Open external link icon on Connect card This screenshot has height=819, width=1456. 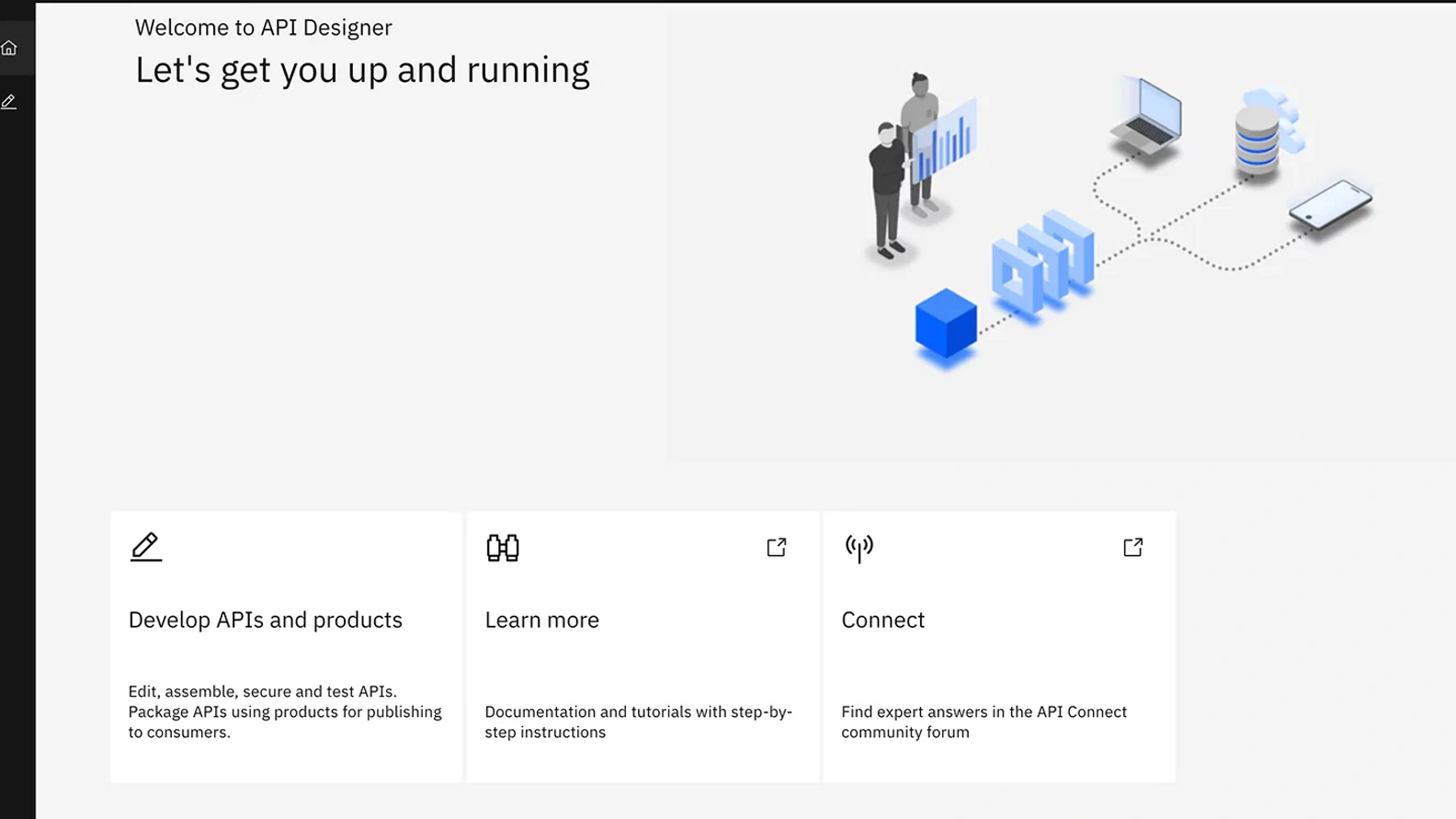point(1133,548)
